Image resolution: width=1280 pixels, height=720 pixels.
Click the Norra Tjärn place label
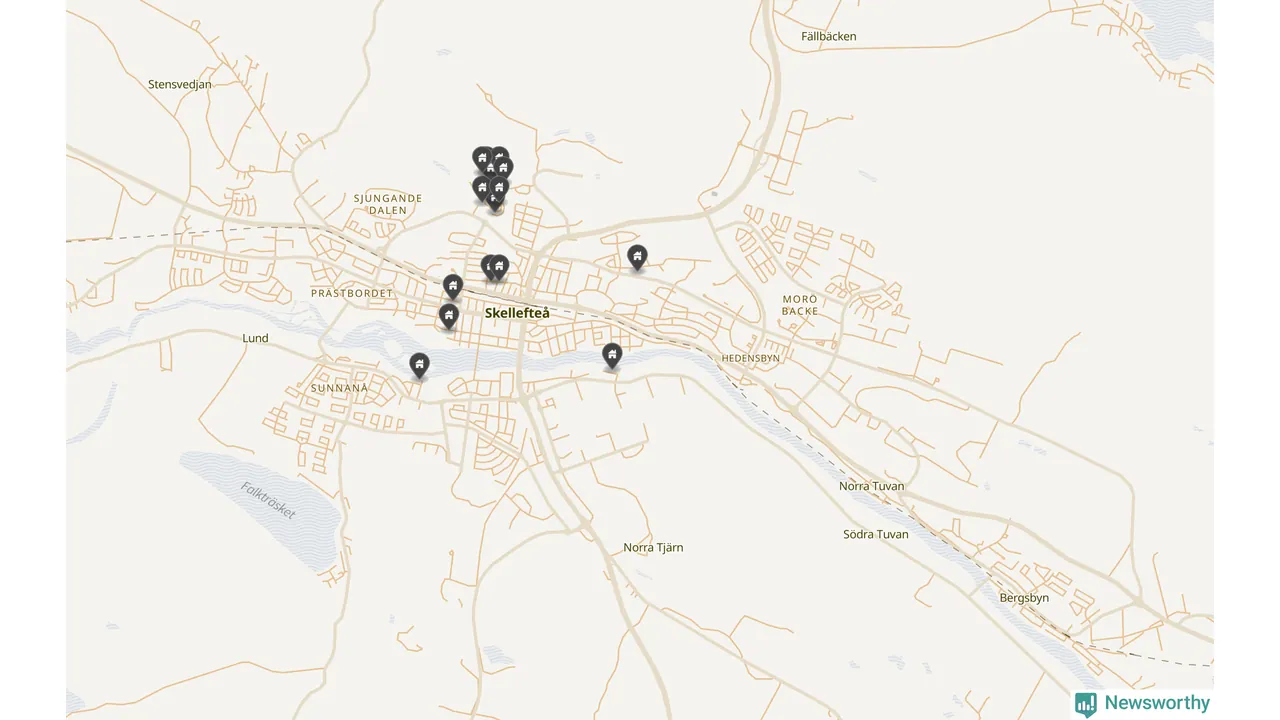point(653,548)
